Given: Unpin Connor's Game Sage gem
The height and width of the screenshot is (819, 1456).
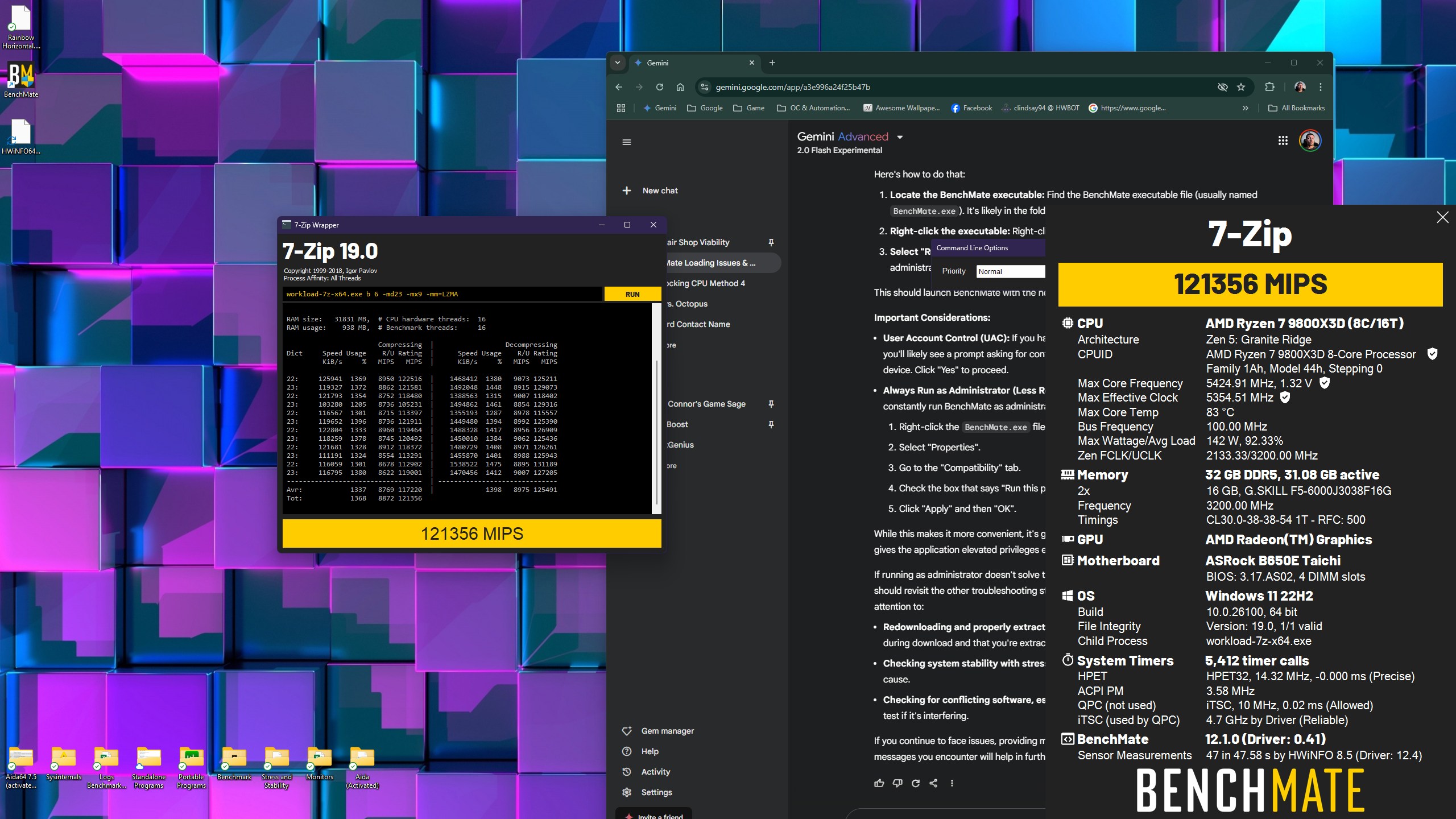Looking at the screenshot, I should click(771, 404).
